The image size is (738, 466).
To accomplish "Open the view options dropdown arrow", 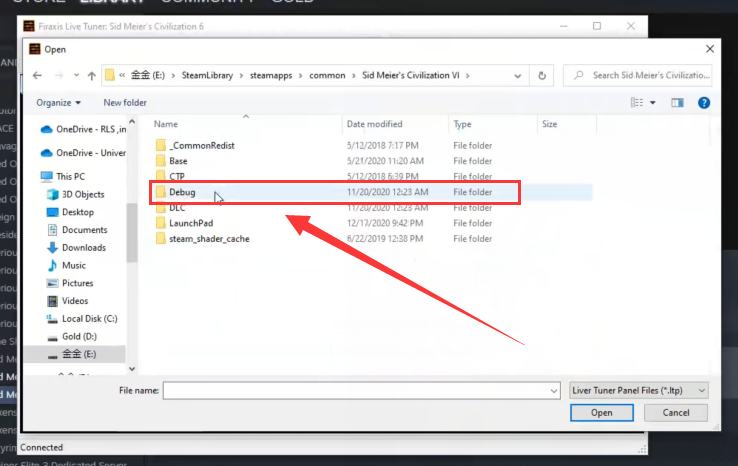I will [x=653, y=103].
